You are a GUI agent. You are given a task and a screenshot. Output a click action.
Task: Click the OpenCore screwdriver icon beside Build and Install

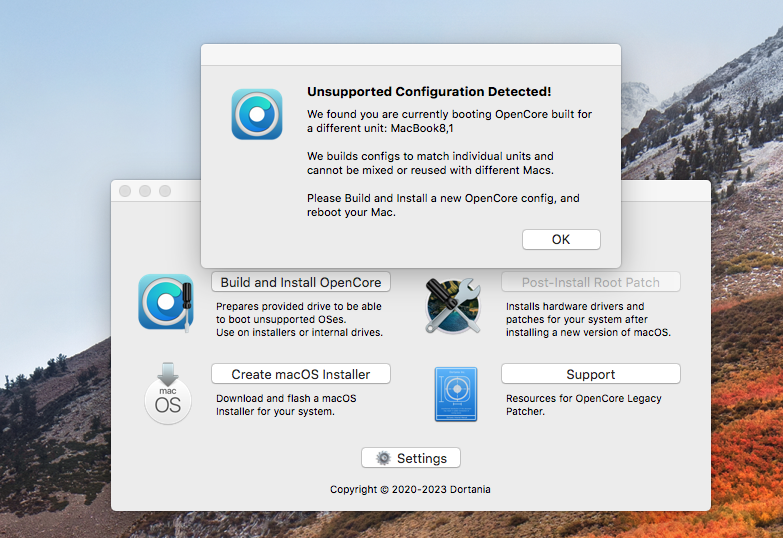click(166, 302)
